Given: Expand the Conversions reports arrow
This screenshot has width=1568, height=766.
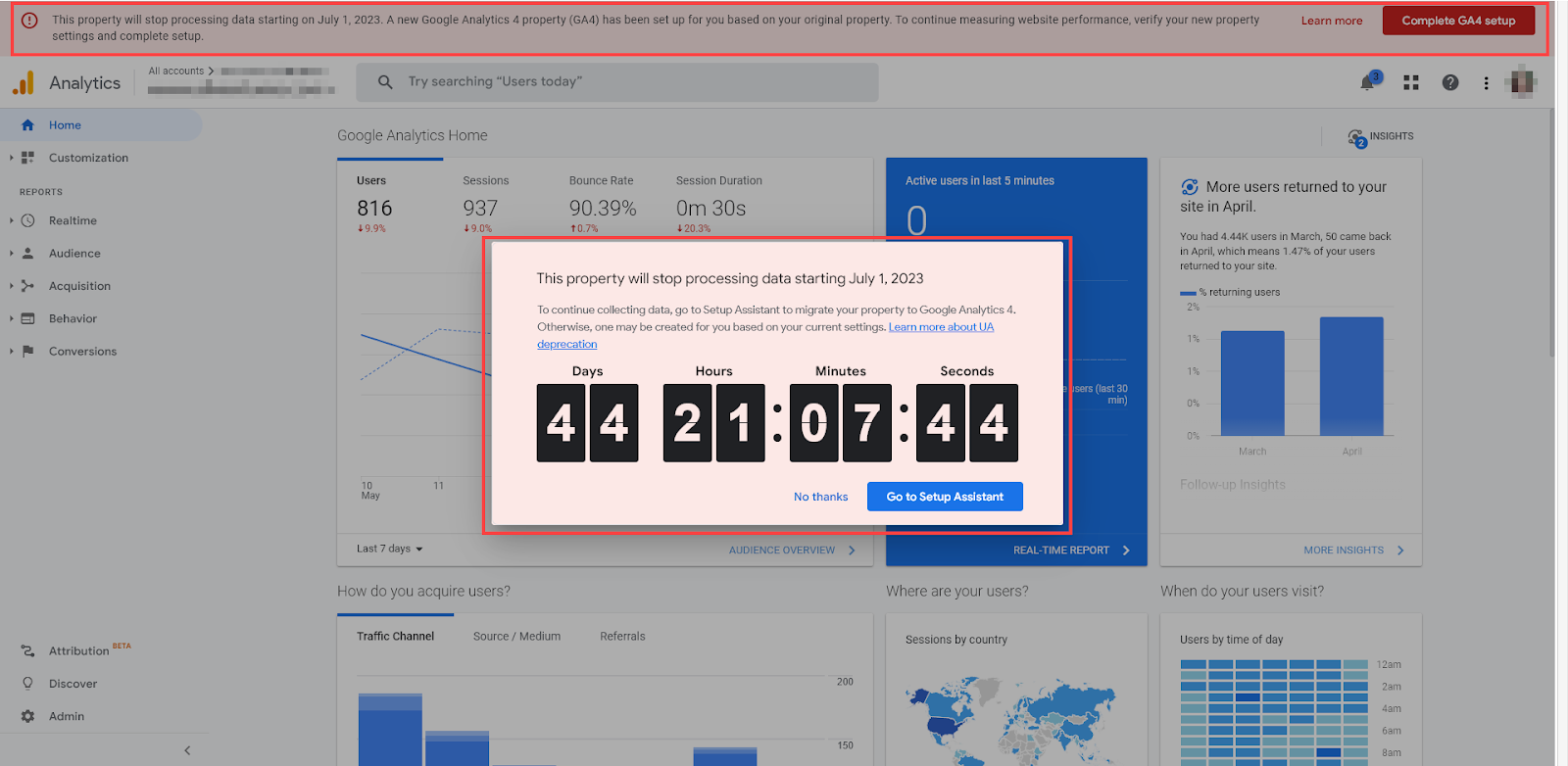Looking at the screenshot, I should tap(11, 351).
